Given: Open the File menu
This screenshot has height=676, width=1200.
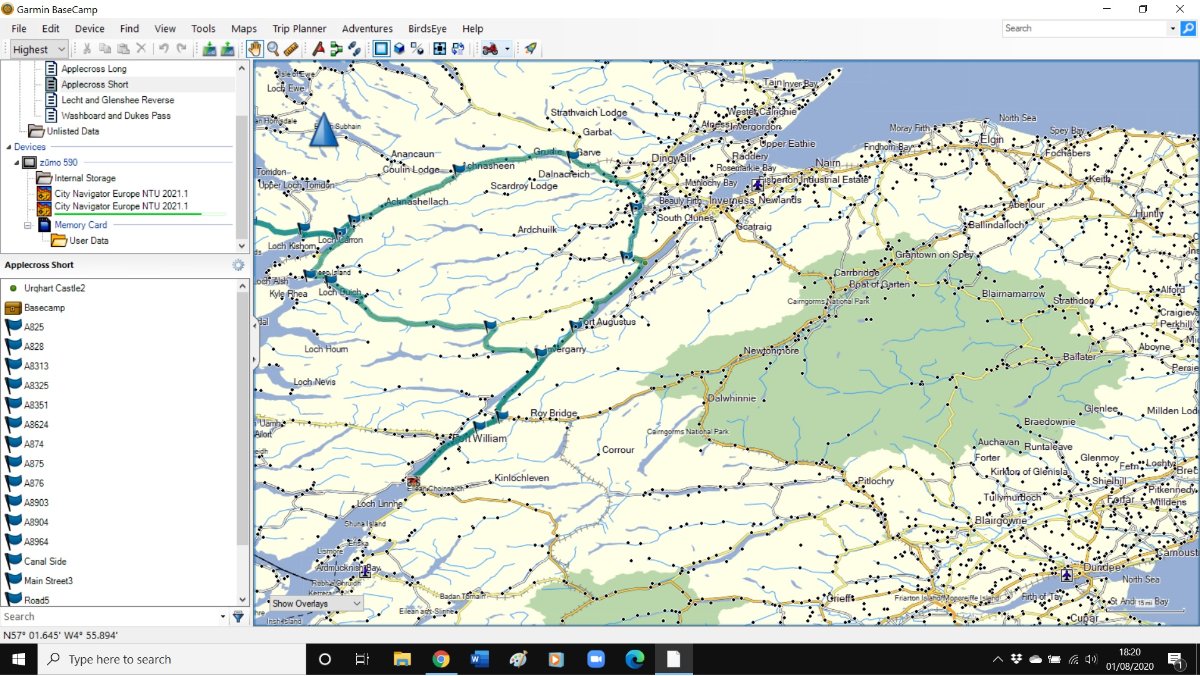Looking at the screenshot, I should [x=19, y=29].
